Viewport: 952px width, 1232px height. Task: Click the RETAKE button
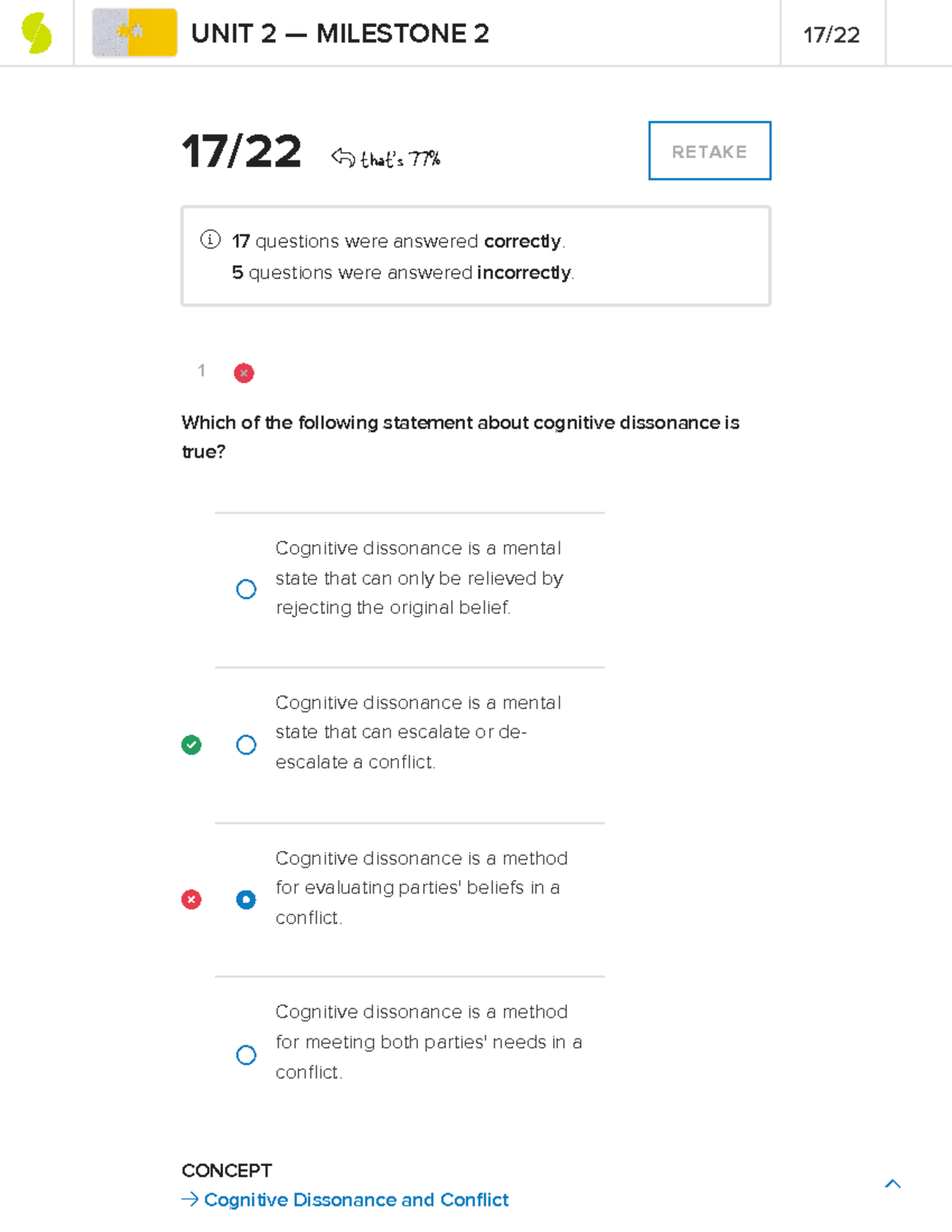click(x=708, y=151)
